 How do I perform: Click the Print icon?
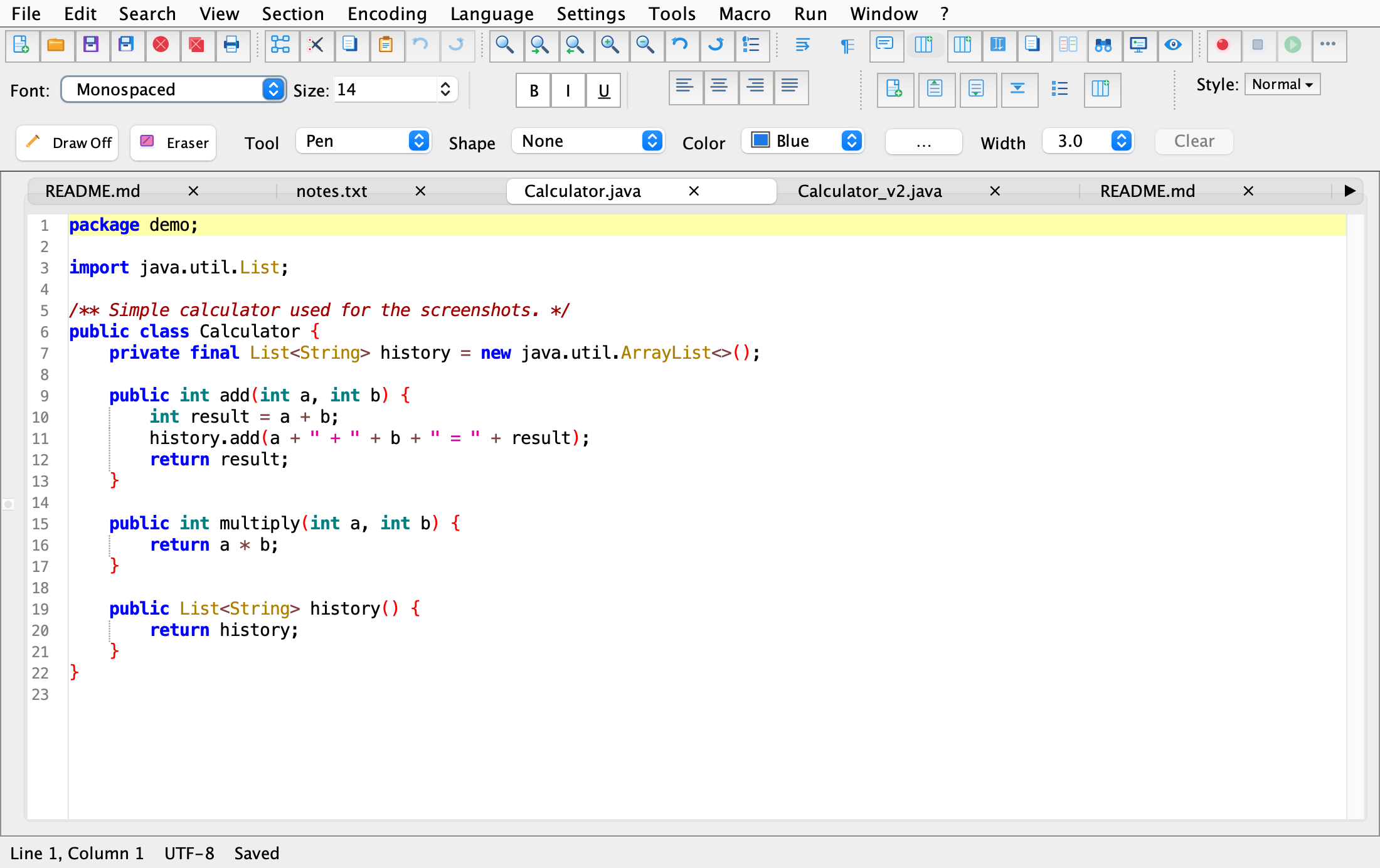tap(232, 45)
